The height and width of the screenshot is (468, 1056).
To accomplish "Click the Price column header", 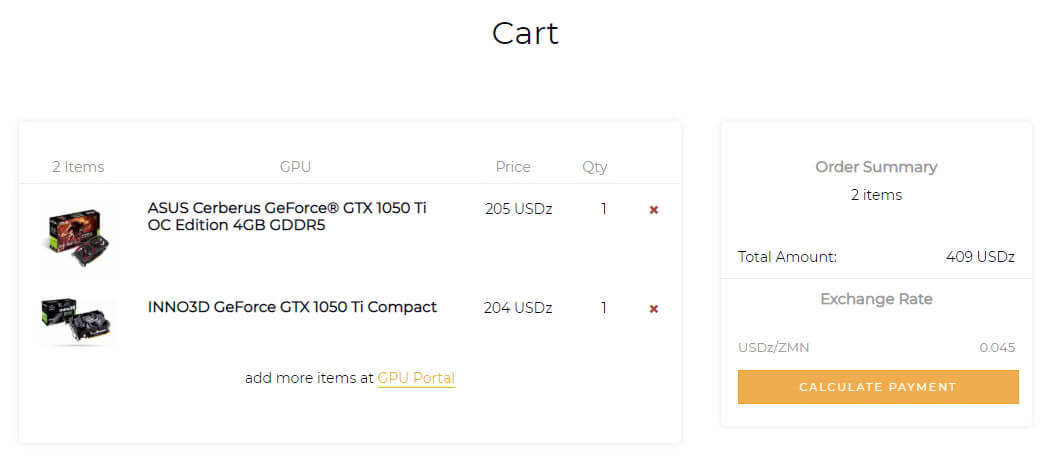I will [x=513, y=166].
